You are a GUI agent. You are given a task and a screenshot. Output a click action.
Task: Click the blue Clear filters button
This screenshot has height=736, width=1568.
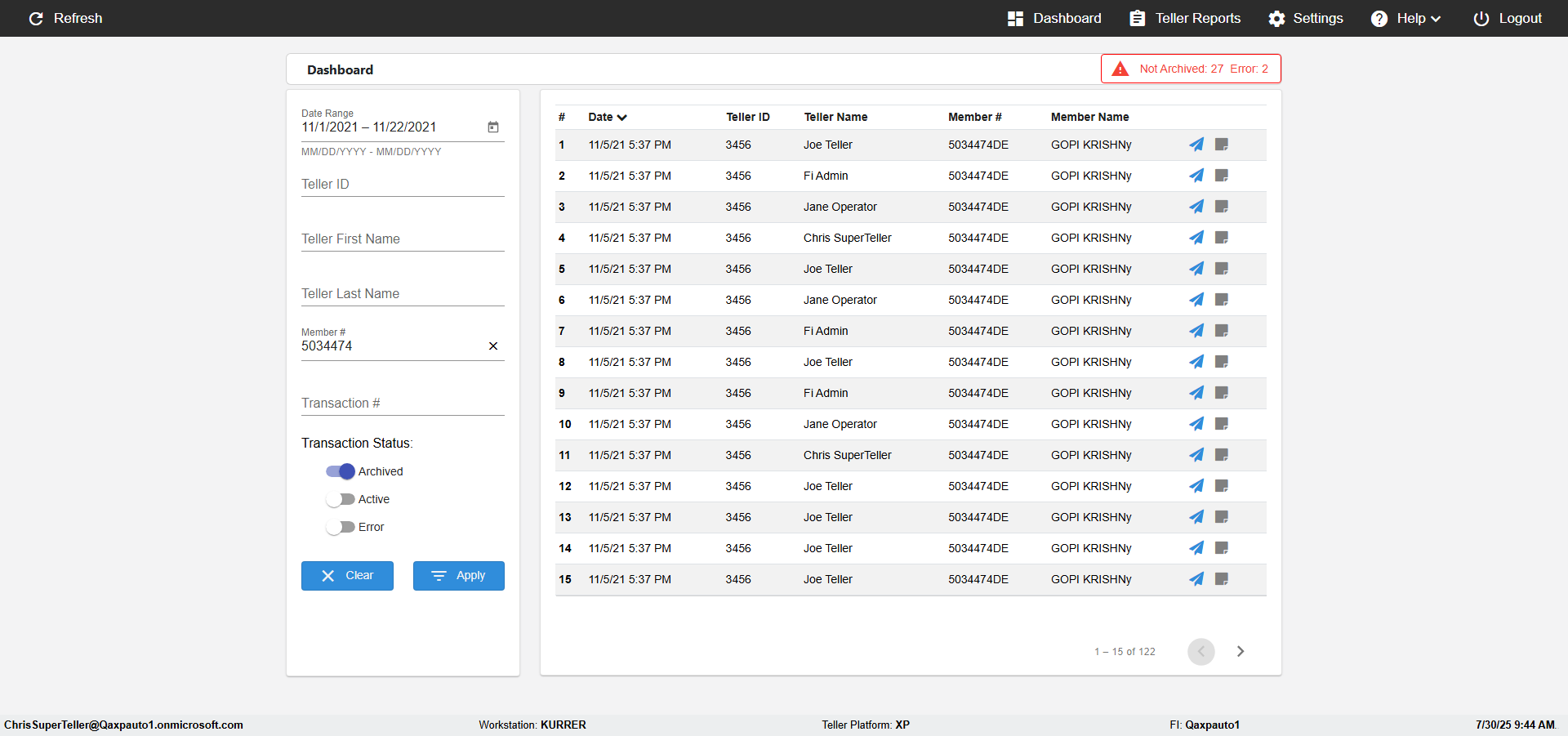click(347, 576)
